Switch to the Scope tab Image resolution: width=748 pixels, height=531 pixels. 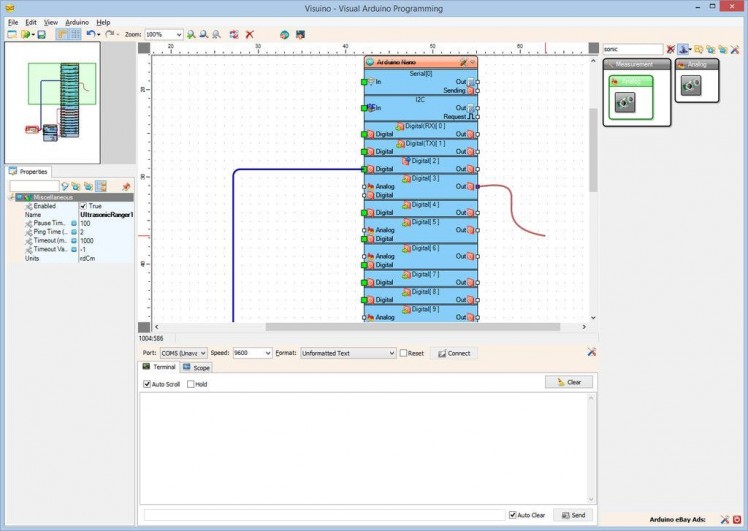[197, 368]
